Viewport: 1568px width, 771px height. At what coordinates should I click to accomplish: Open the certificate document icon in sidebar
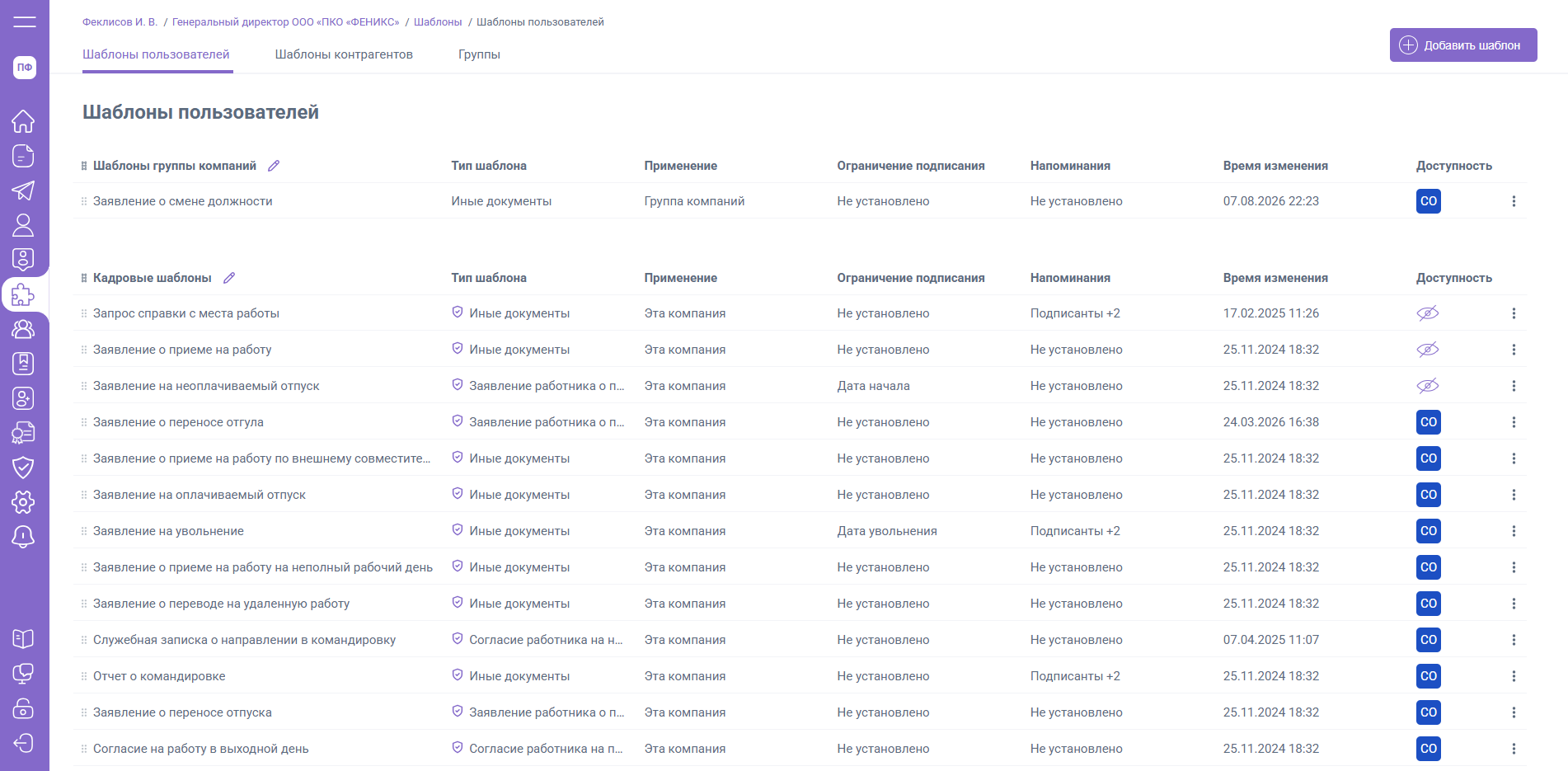(x=23, y=433)
